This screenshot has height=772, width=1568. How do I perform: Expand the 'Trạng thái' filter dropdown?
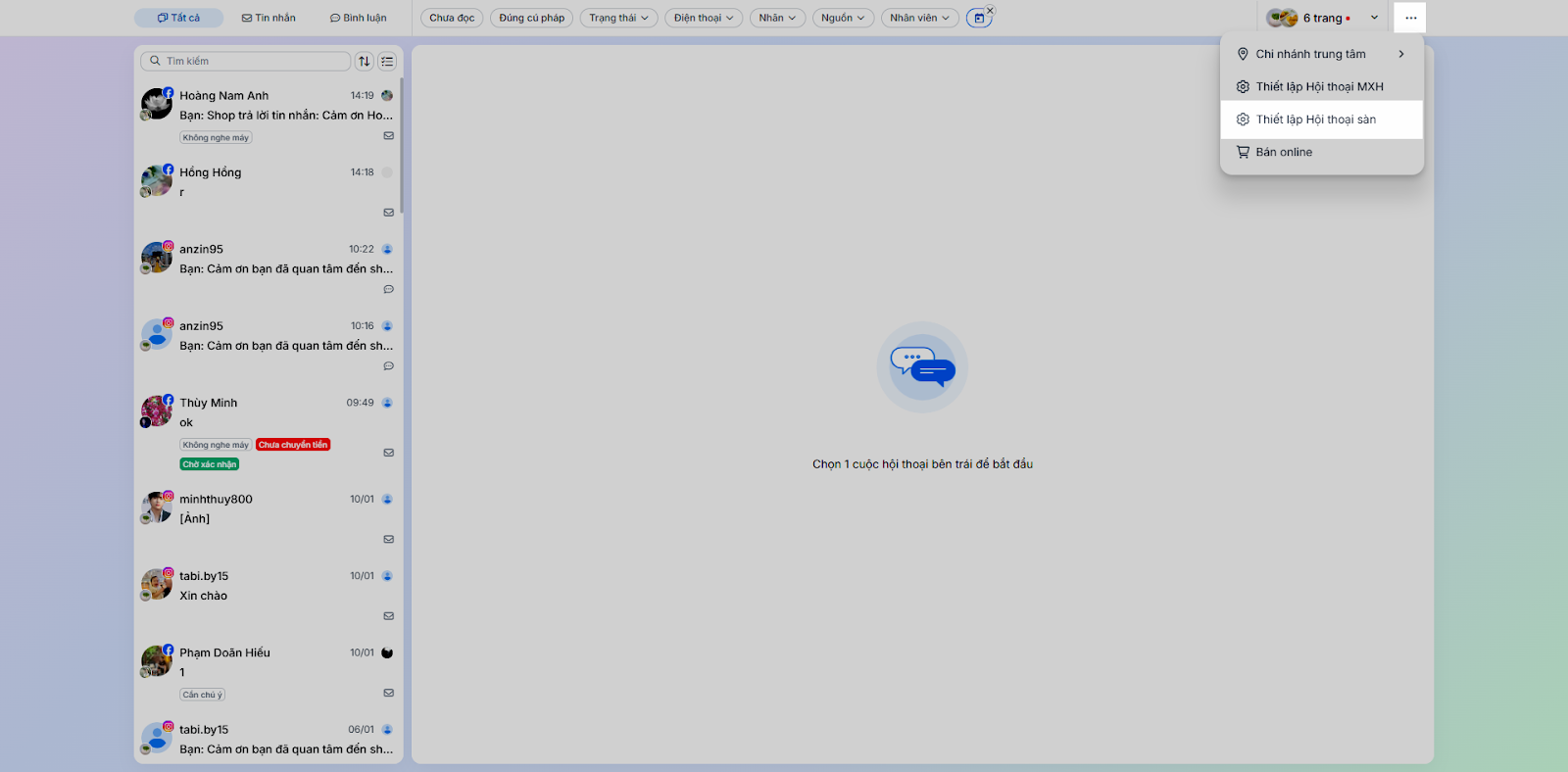(618, 18)
